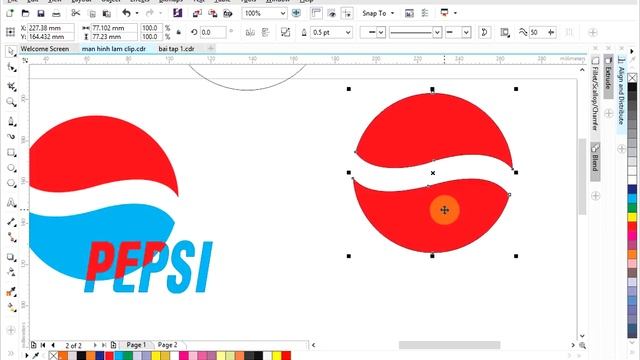Select the Text tool
640x360 pixels.
coord(11,203)
